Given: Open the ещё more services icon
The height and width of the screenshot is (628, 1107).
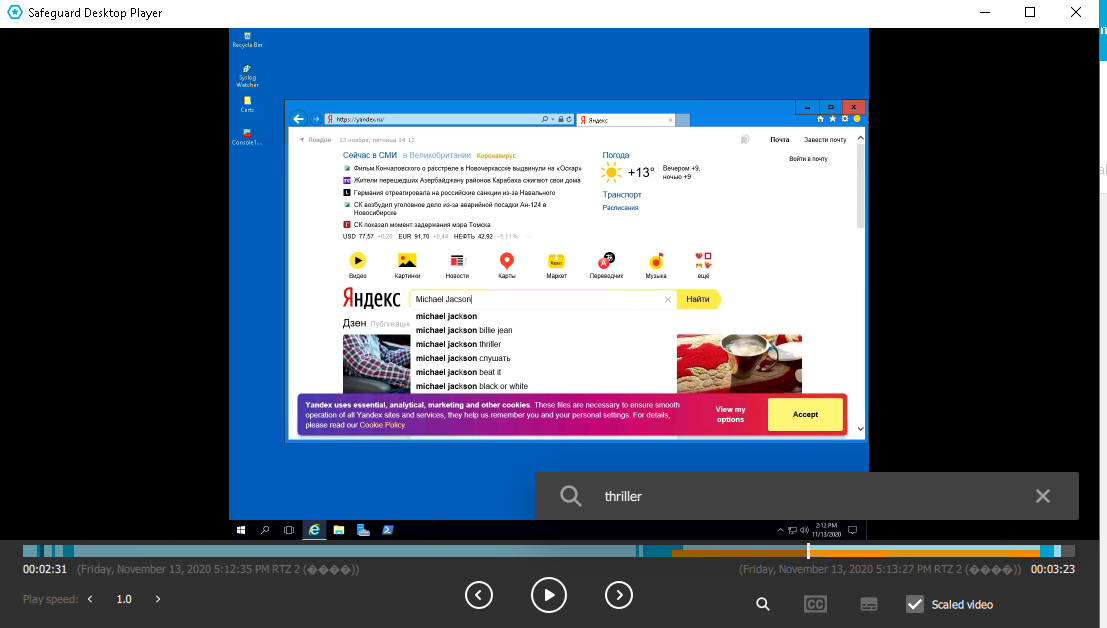Looking at the screenshot, I should point(703,265).
